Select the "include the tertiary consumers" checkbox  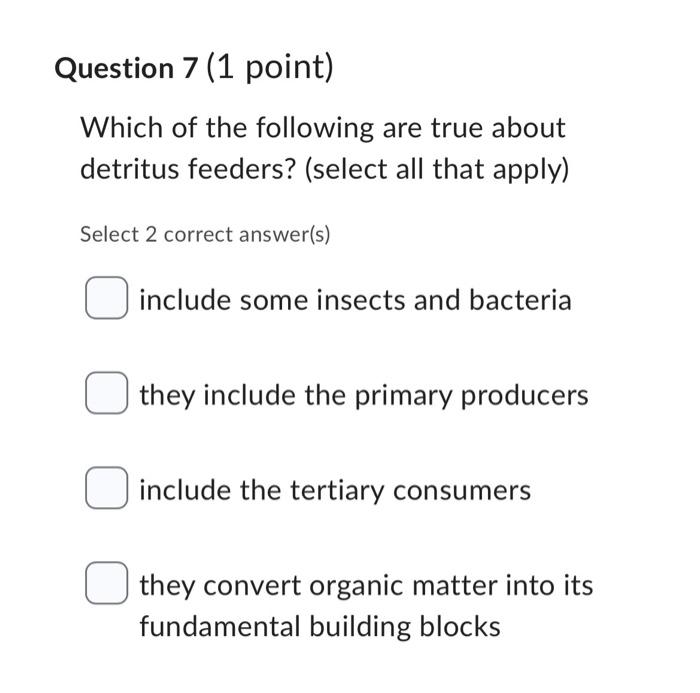[107, 488]
